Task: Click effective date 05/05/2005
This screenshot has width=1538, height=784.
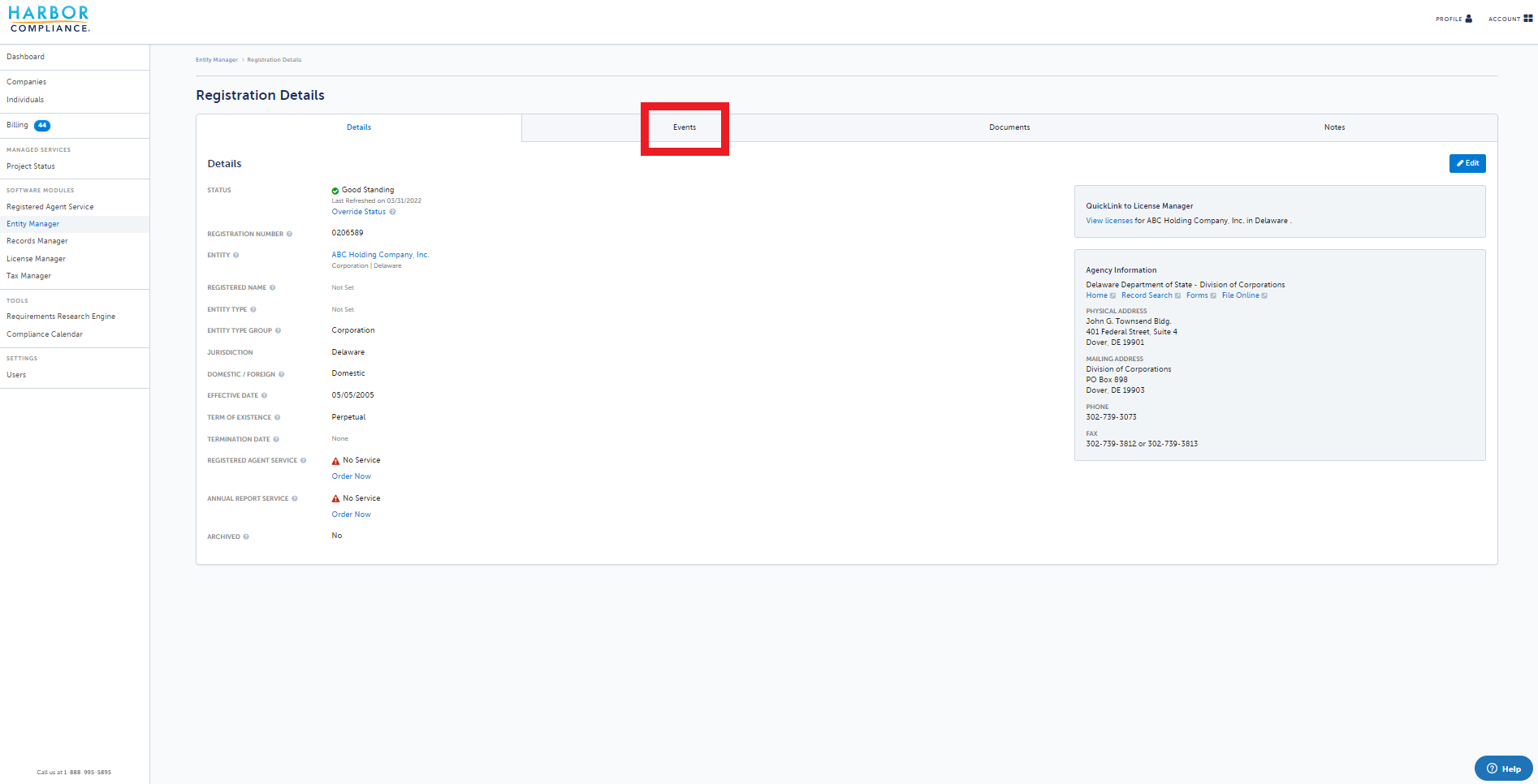Action: 352,395
